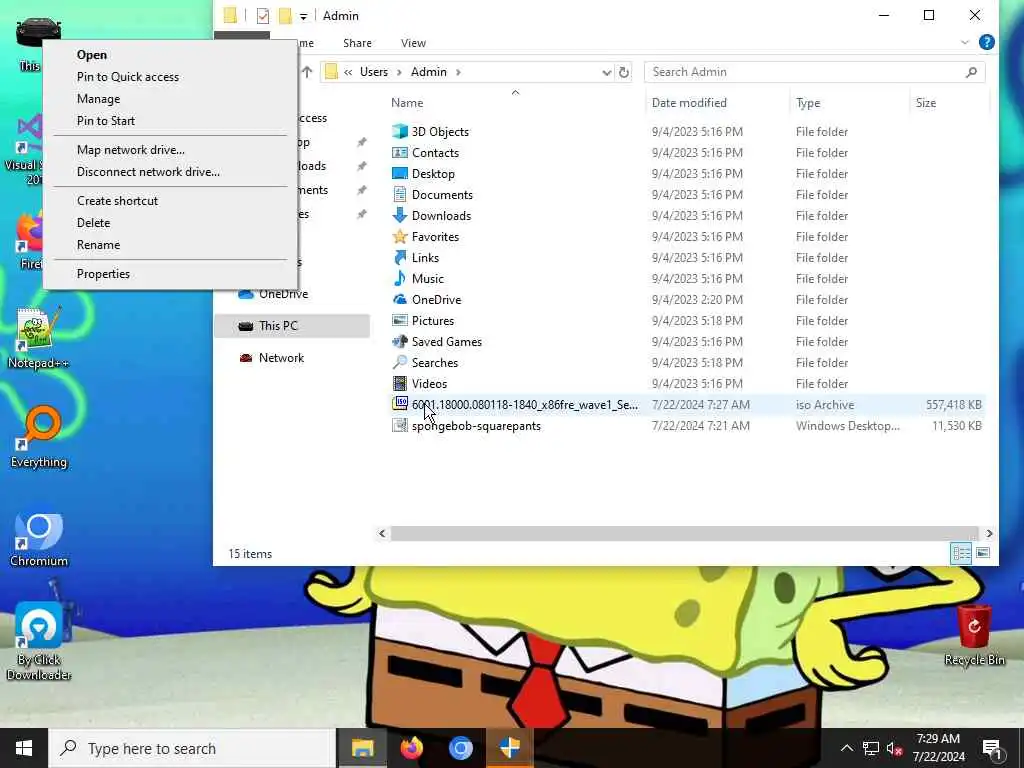This screenshot has height=768, width=1024.
Task: Choose Rename in the context menu
Action: (171, 245)
